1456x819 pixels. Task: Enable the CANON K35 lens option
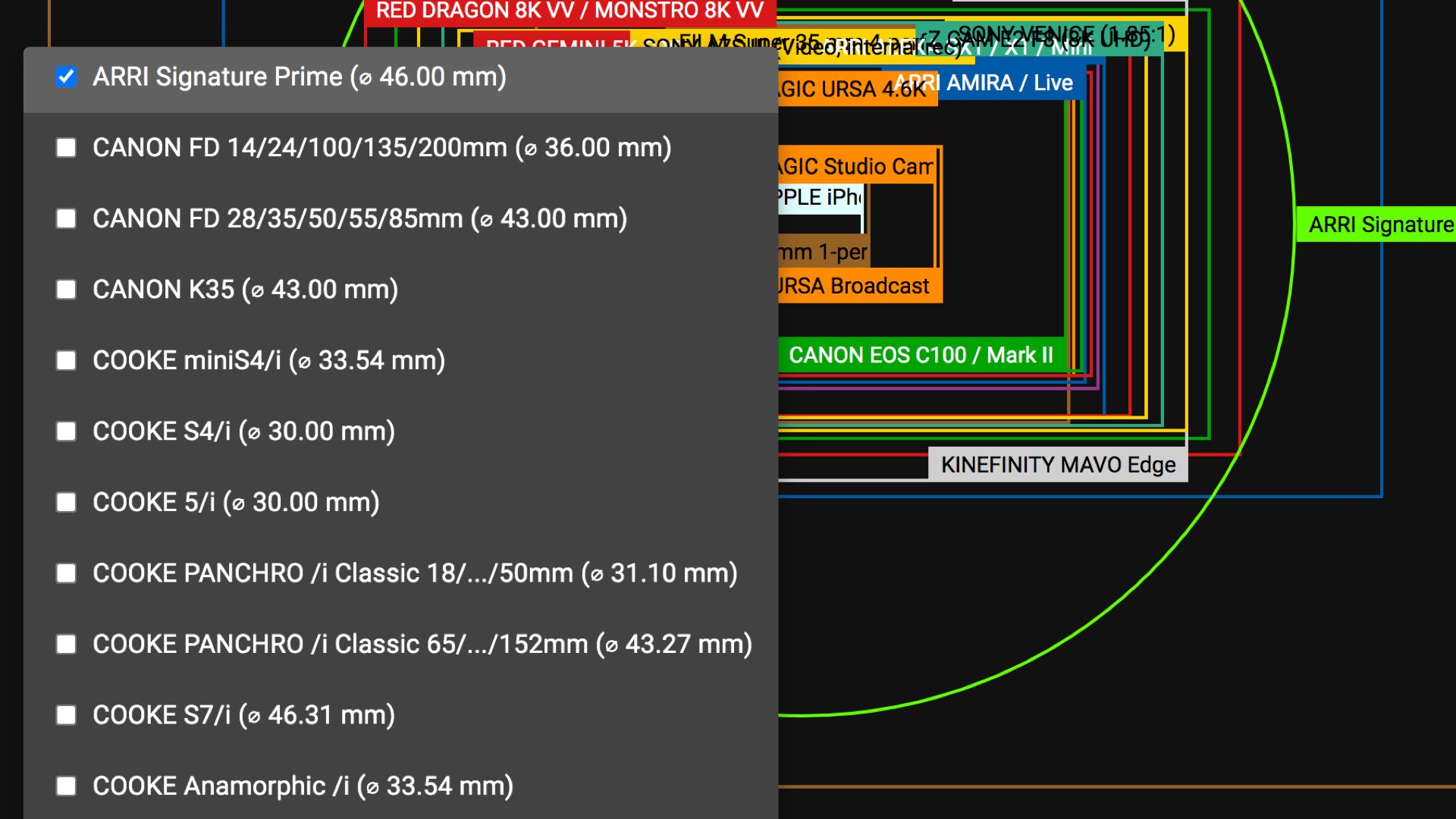pos(66,289)
